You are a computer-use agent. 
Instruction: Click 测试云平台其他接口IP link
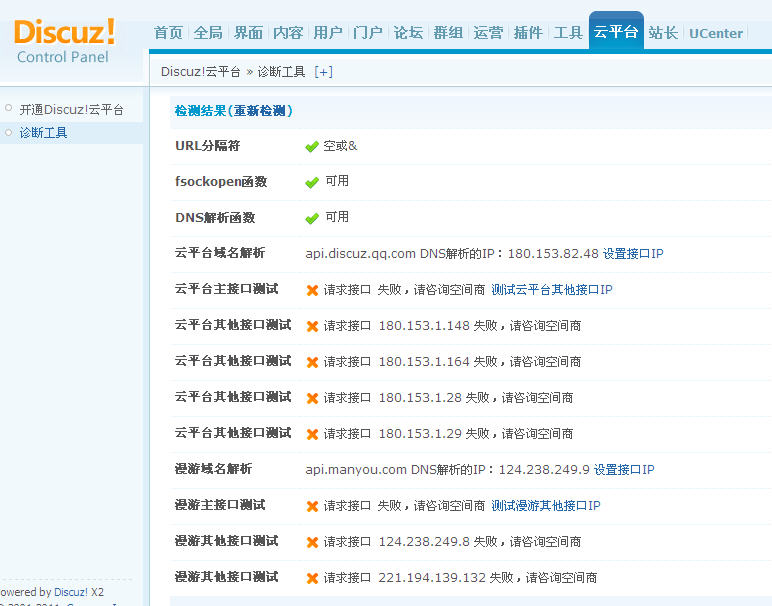(x=552, y=289)
